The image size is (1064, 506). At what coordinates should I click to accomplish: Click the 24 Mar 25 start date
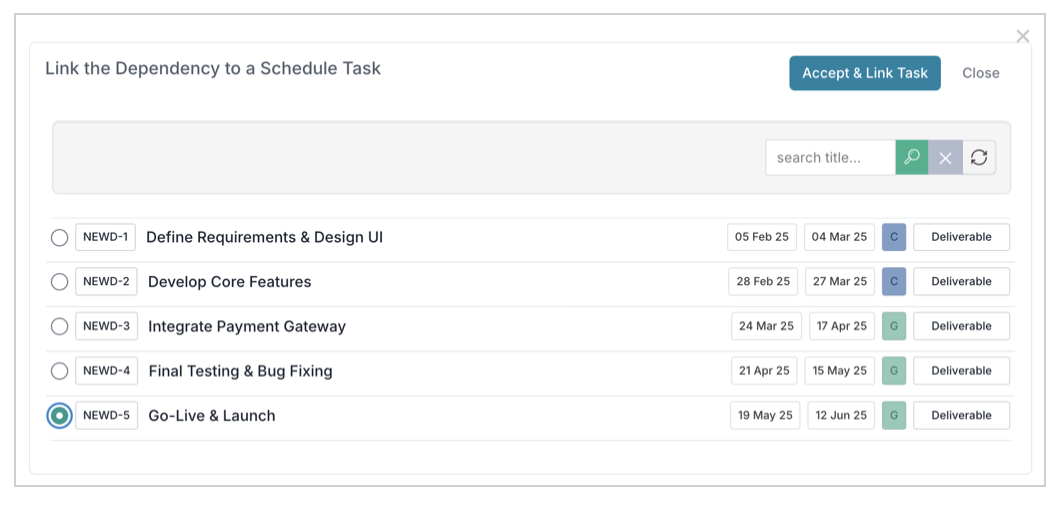point(767,326)
